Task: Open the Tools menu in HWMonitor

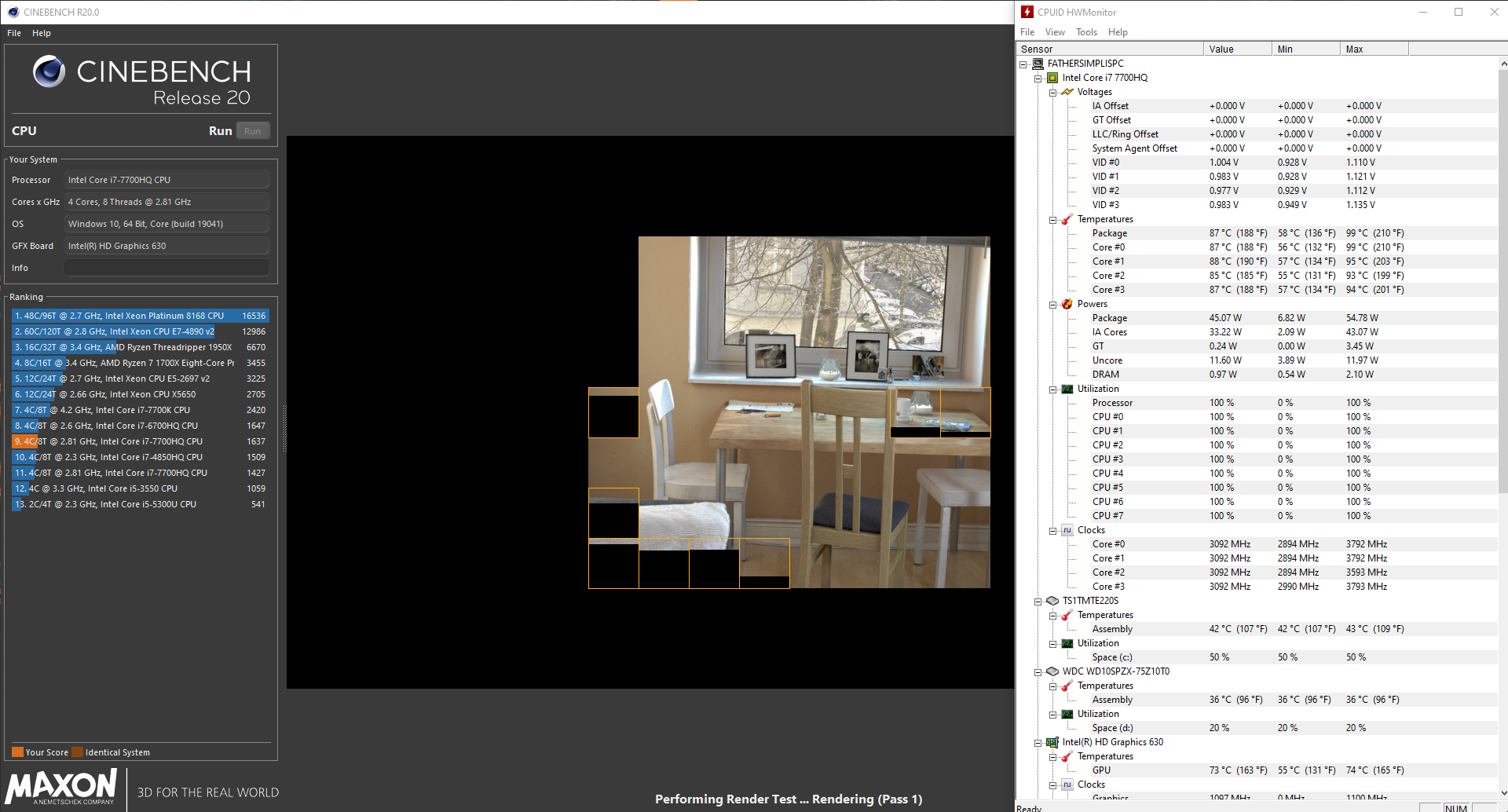Action: [1086, 32]
